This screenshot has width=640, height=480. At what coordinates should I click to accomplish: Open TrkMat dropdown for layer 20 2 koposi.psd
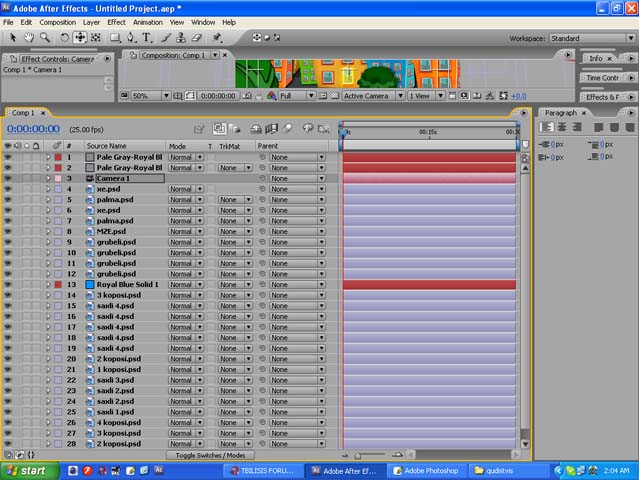tap(235, 359)
